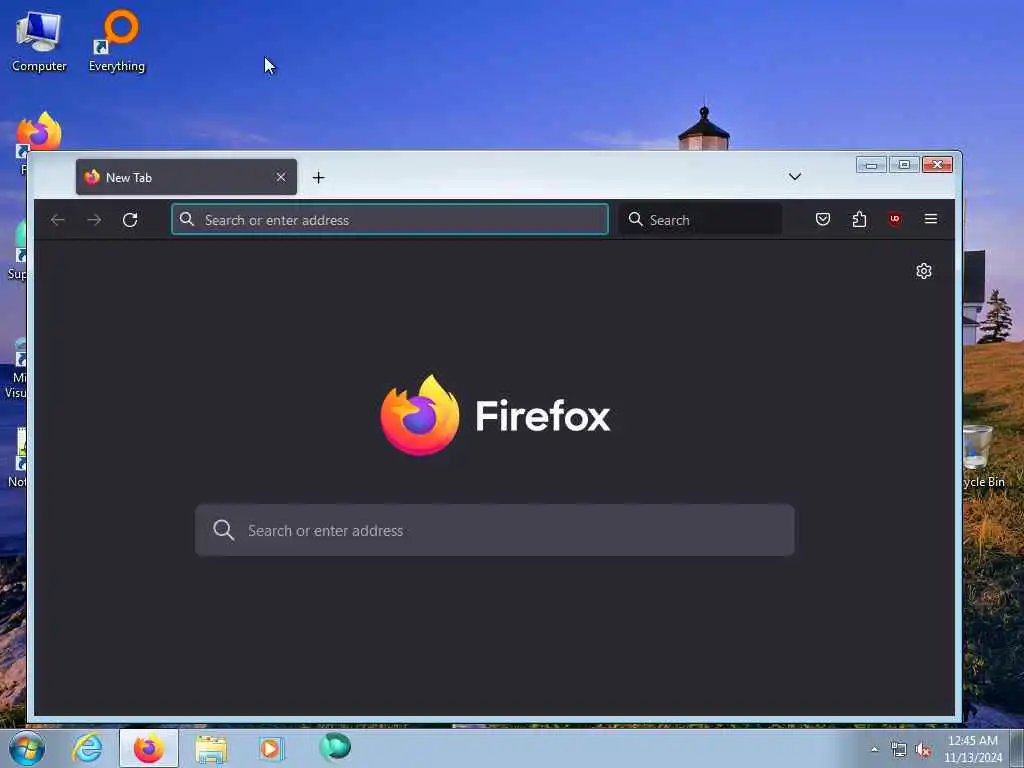Close the New Tab tab

coord(281,178)
